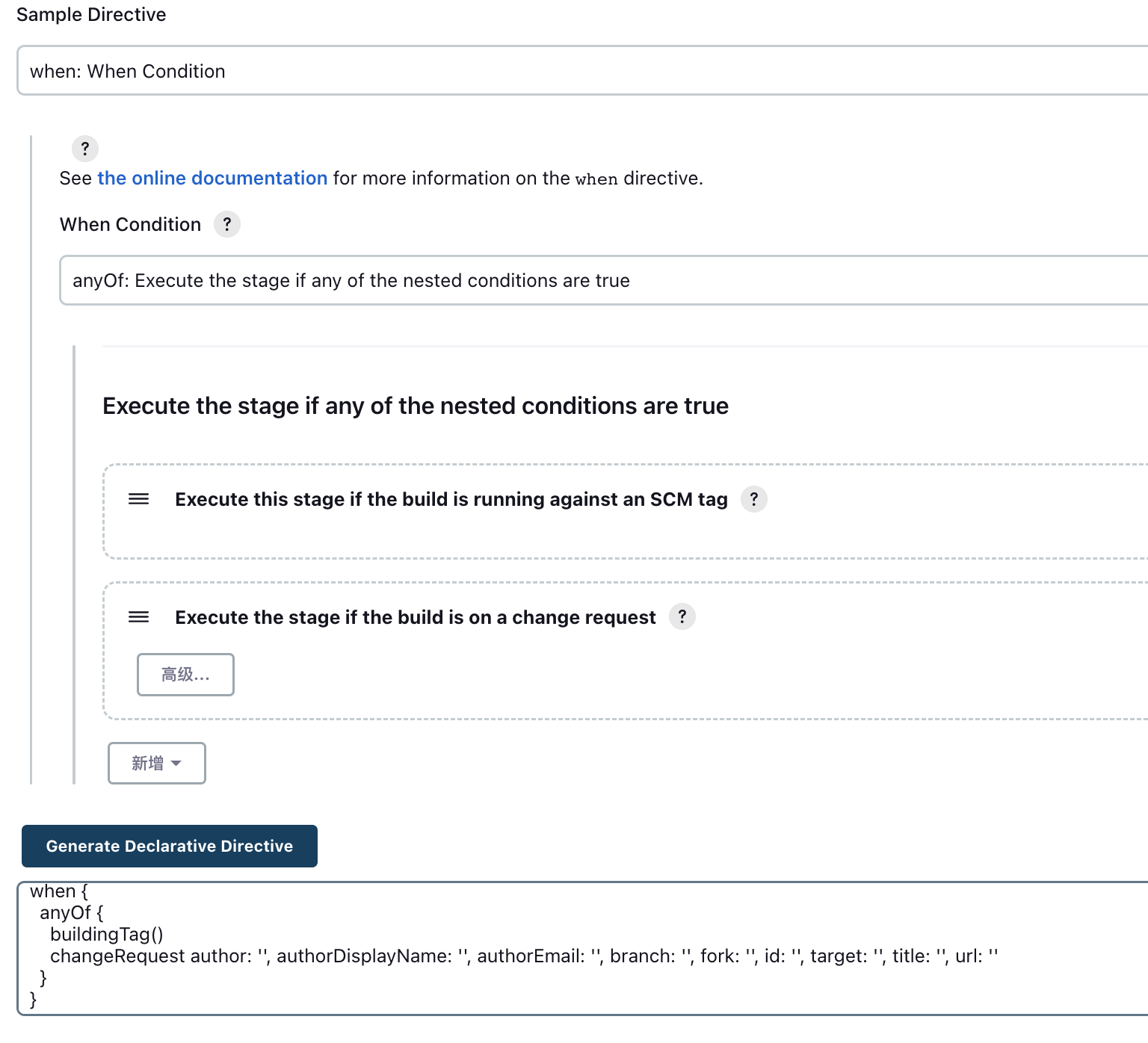Image resolution: width=1148 pixels, height=1043 pixels.
Task: Open the Sample Directive dropdown
Action: (x=583, y=71)
